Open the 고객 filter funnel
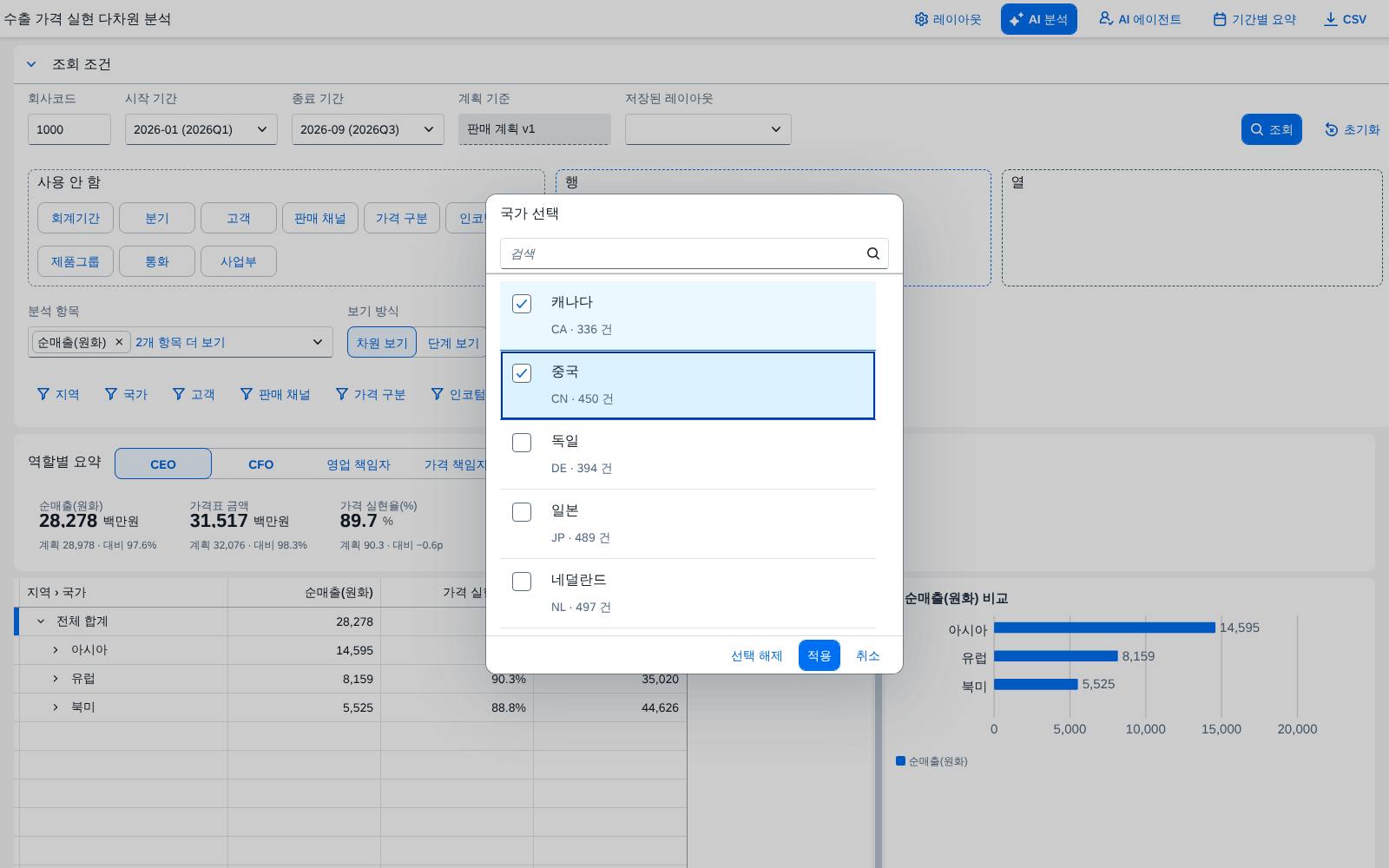Screen dimensions: 1389x868 pos(193,394)
